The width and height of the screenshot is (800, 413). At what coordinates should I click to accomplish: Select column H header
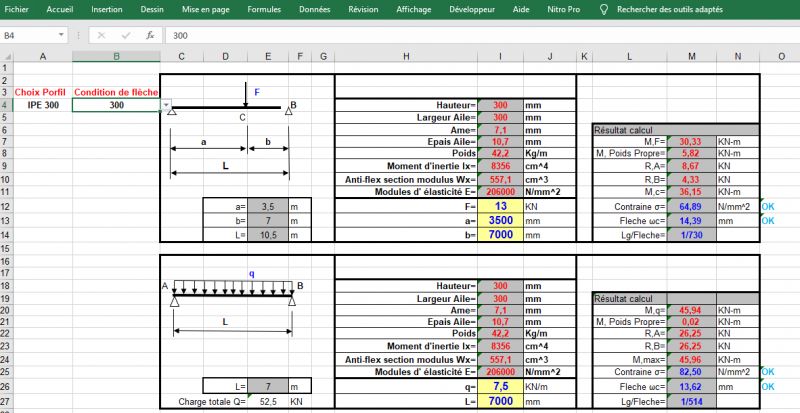click(405, 56)
